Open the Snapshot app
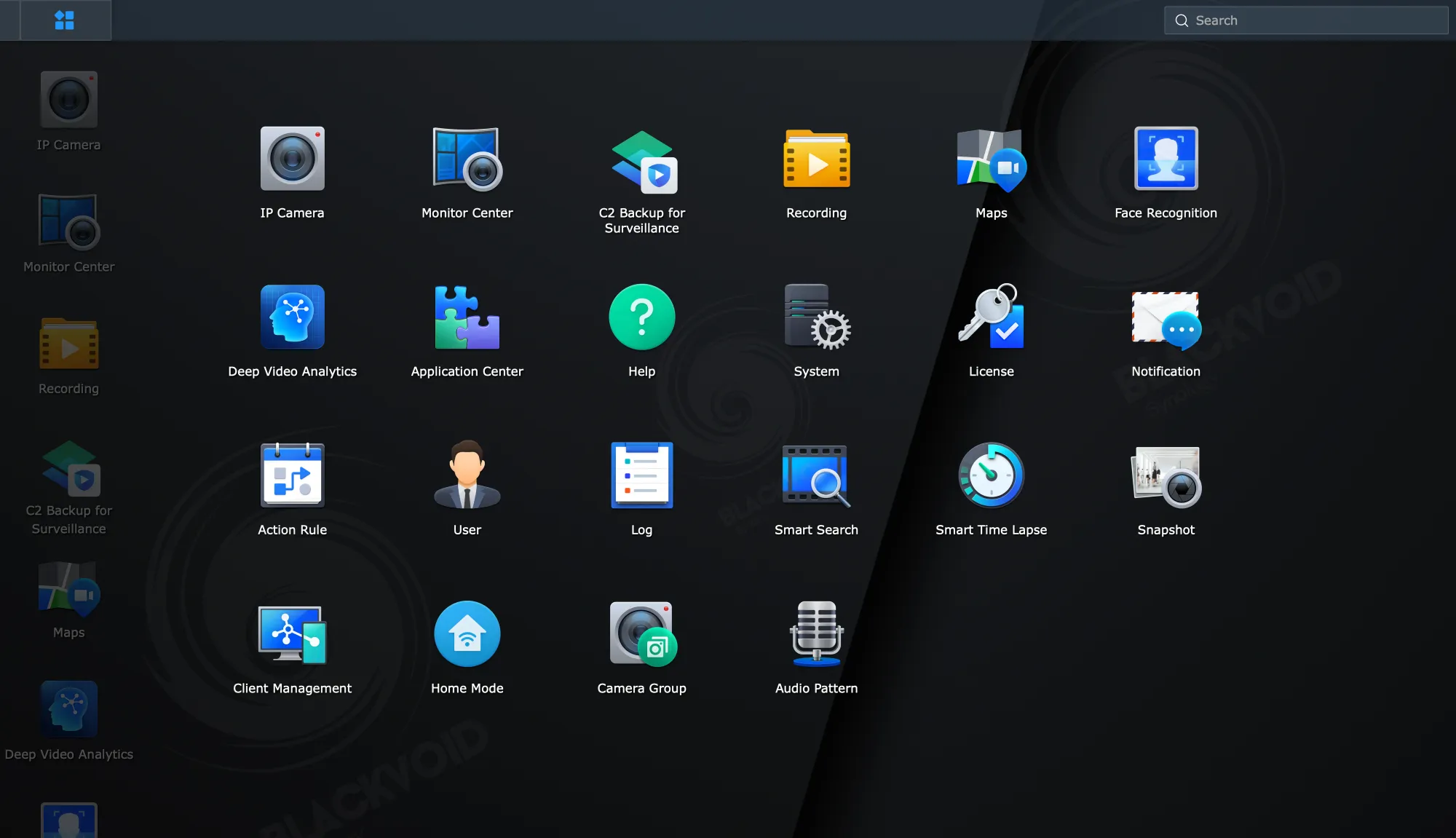 click(x=1166, y=475)
